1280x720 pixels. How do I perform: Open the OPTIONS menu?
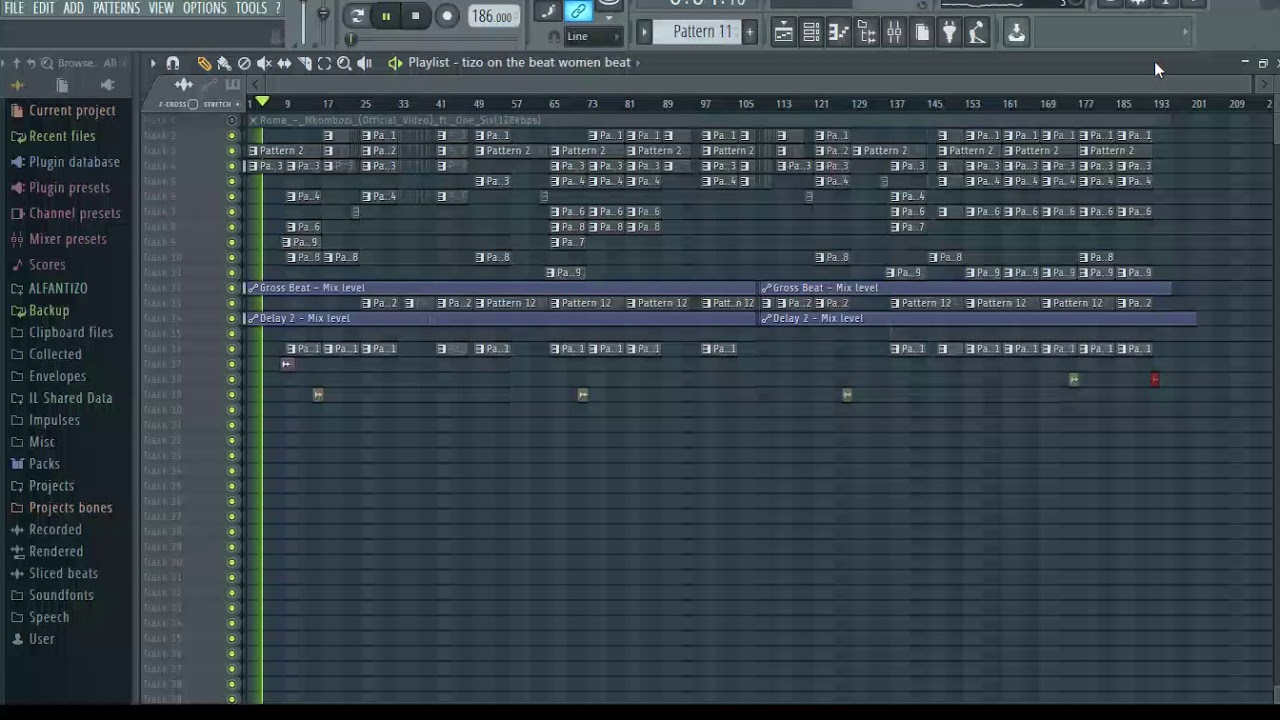point(205,8)
